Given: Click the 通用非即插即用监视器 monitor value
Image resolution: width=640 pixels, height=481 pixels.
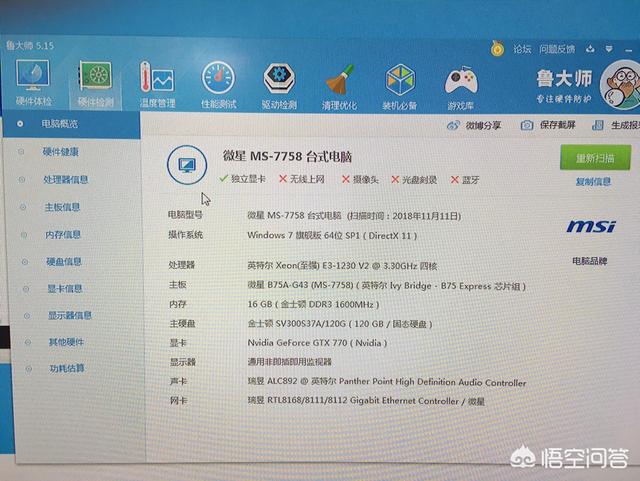Looking at the screenshot, I should pyautogui.click(x=289, y=362).
